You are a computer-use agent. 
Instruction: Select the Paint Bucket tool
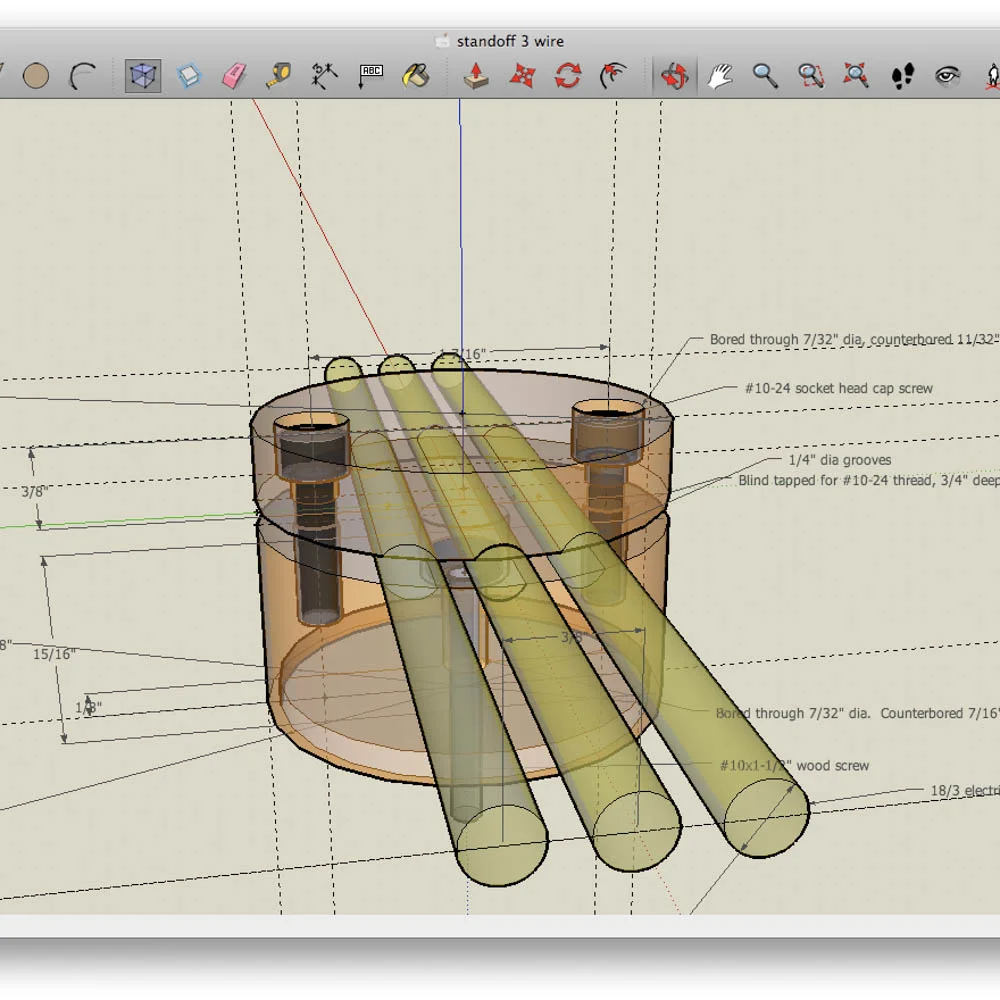click(x=416, y=77)
